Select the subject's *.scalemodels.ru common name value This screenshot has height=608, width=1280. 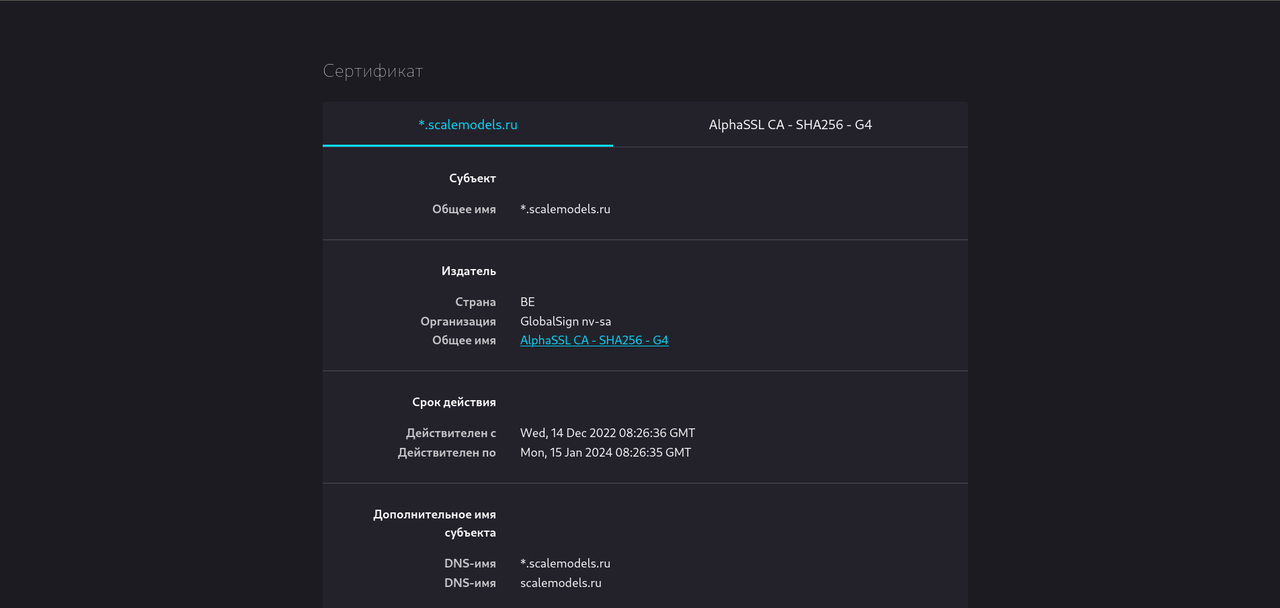tap(565, 209)
